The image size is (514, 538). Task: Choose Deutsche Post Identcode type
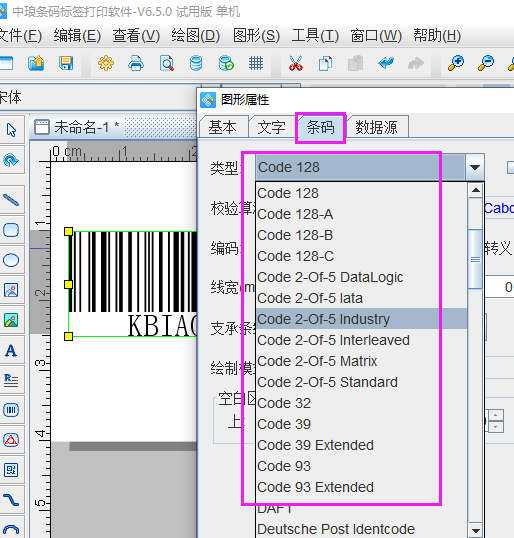(x=361, y=529)
